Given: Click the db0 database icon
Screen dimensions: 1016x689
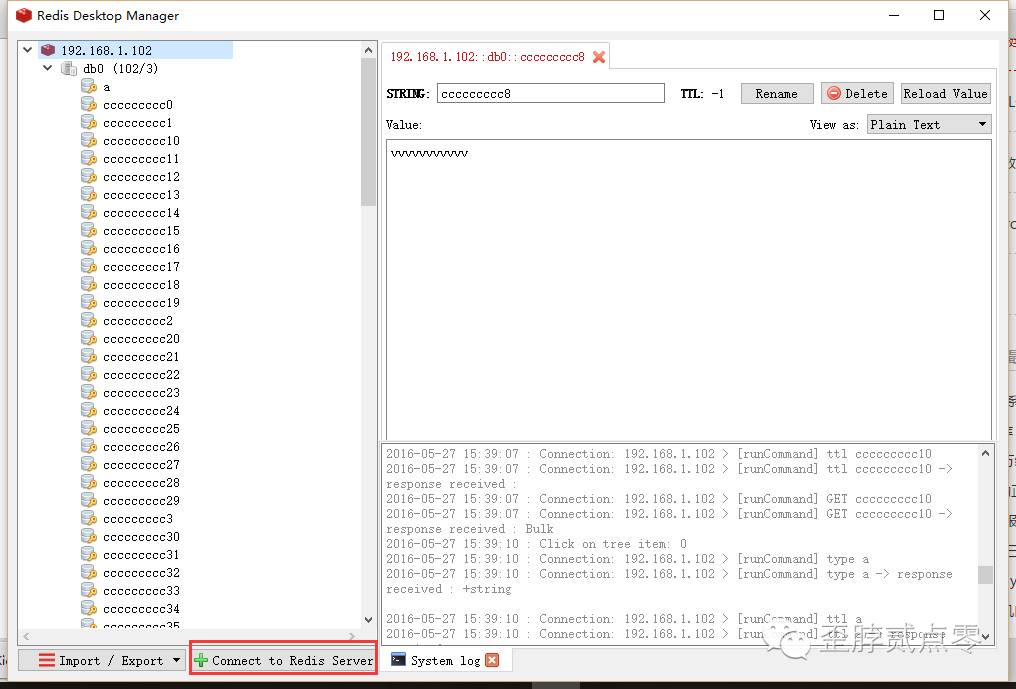Looking at the screenshot, I should coord(69,68).
